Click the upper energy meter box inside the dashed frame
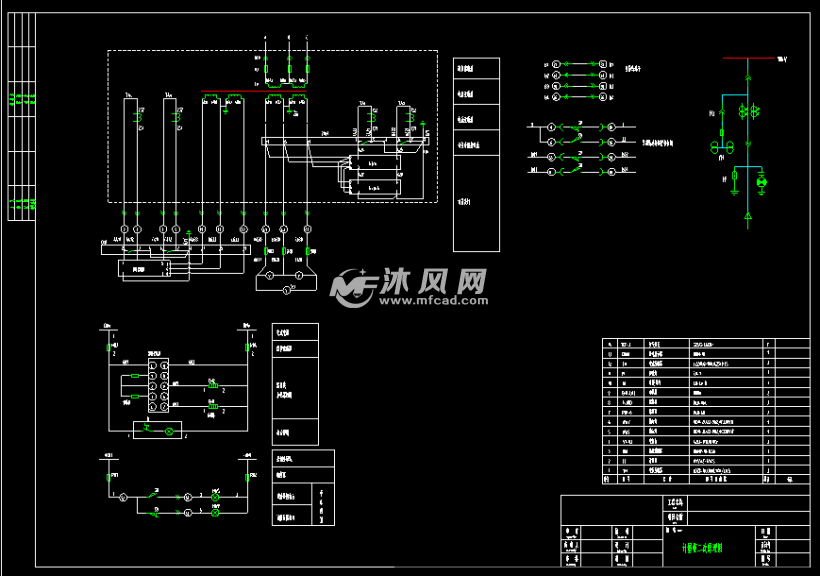This screenshot has width=820, height=576. [x=374, y=163]
